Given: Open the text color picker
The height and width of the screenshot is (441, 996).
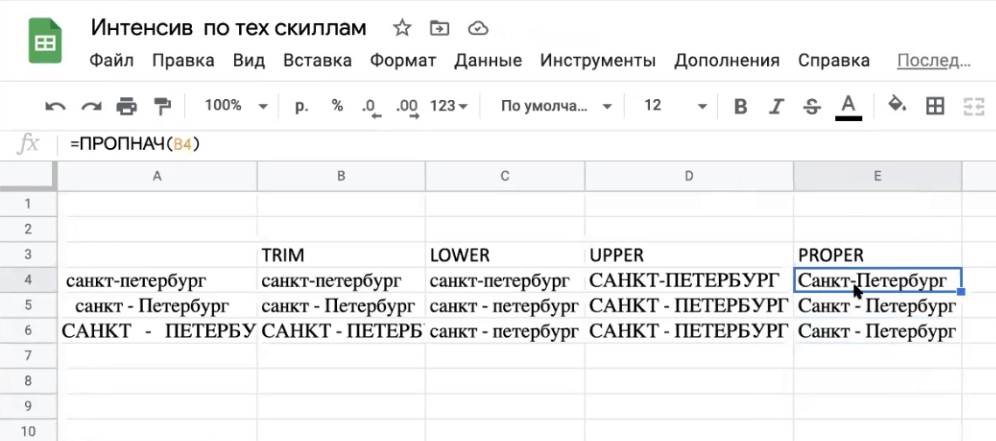Looking at the screenshot, I should 848,107.
